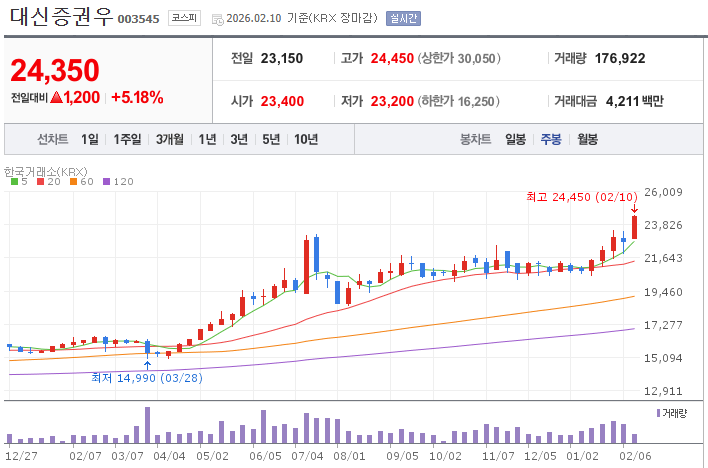Click the purple 거래량 legend icon
This screenshot has width=708, height=468.
(658, 412)
